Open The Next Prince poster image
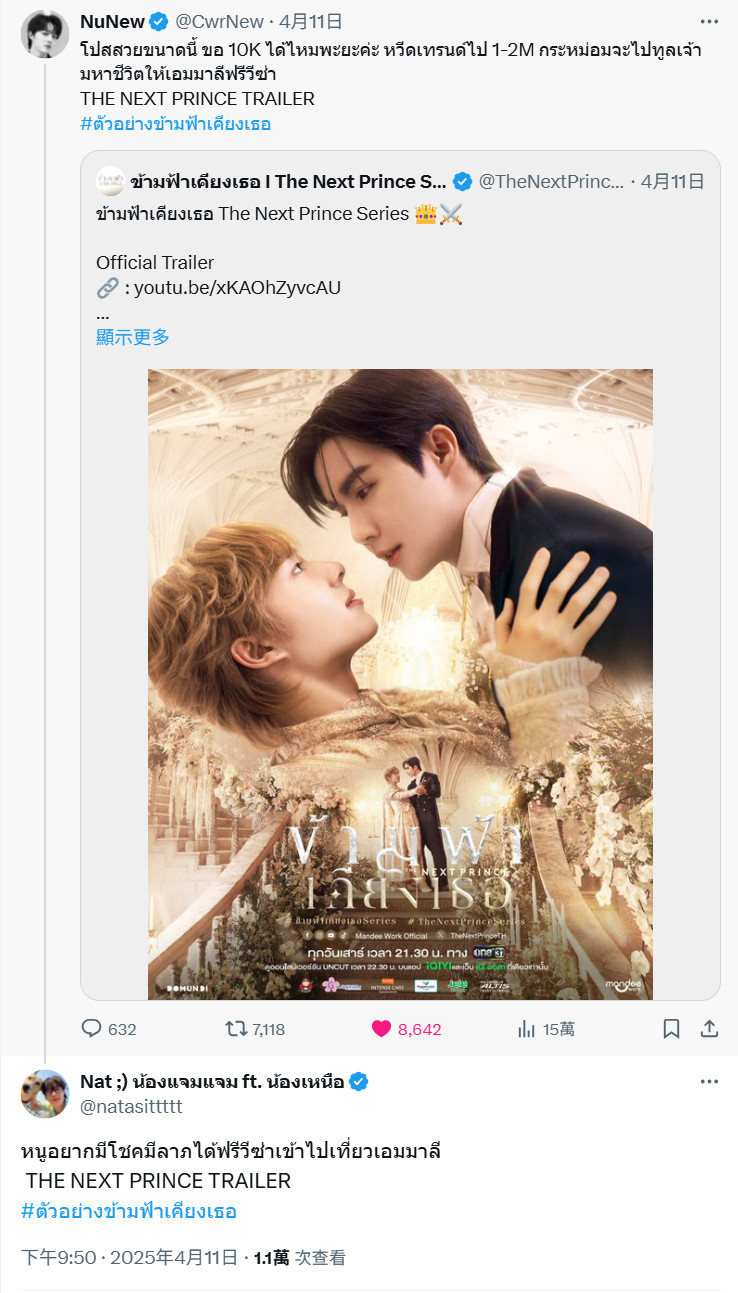This screenshot has height=1293, width=738. pyautogui.click(x=400, y=684)
